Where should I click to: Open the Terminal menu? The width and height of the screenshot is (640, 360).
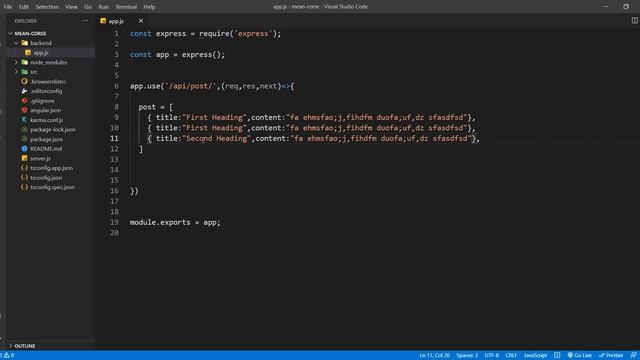tap(126, 7)
